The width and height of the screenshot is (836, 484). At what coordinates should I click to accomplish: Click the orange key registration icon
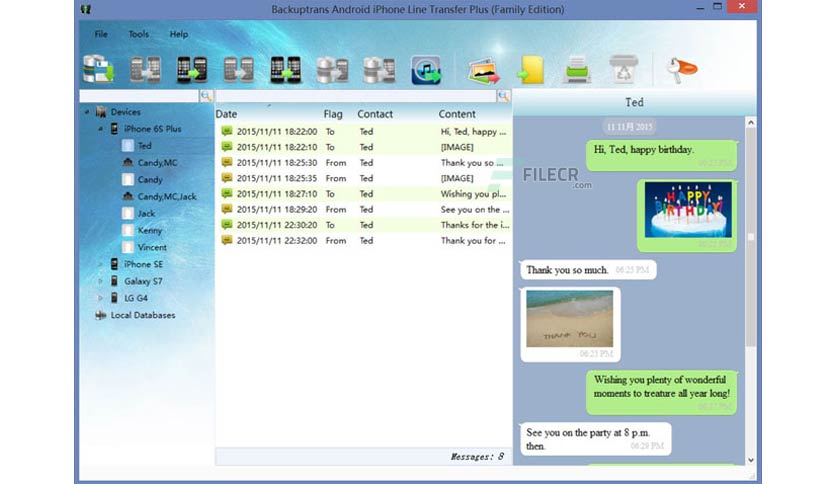(681, 70)
